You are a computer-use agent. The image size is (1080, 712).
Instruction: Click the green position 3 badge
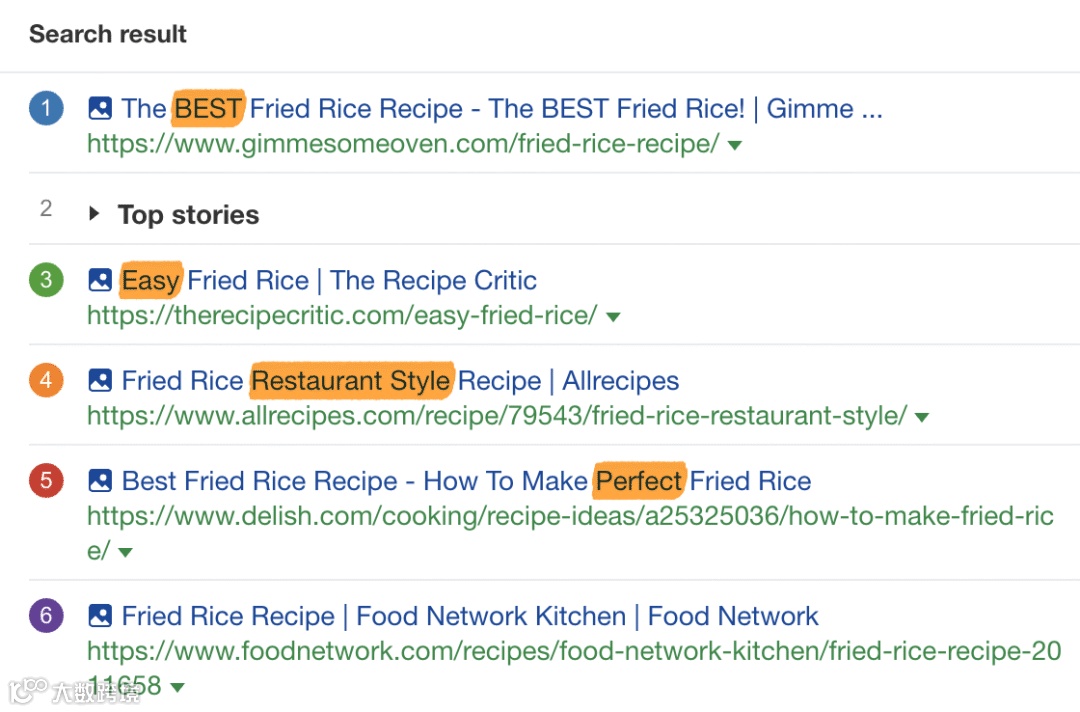46,280
